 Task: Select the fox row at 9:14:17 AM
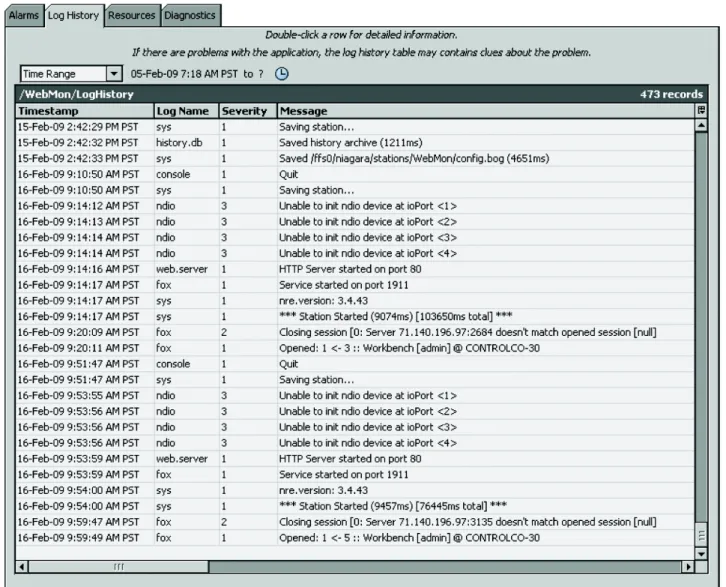(x=355, y=285)
